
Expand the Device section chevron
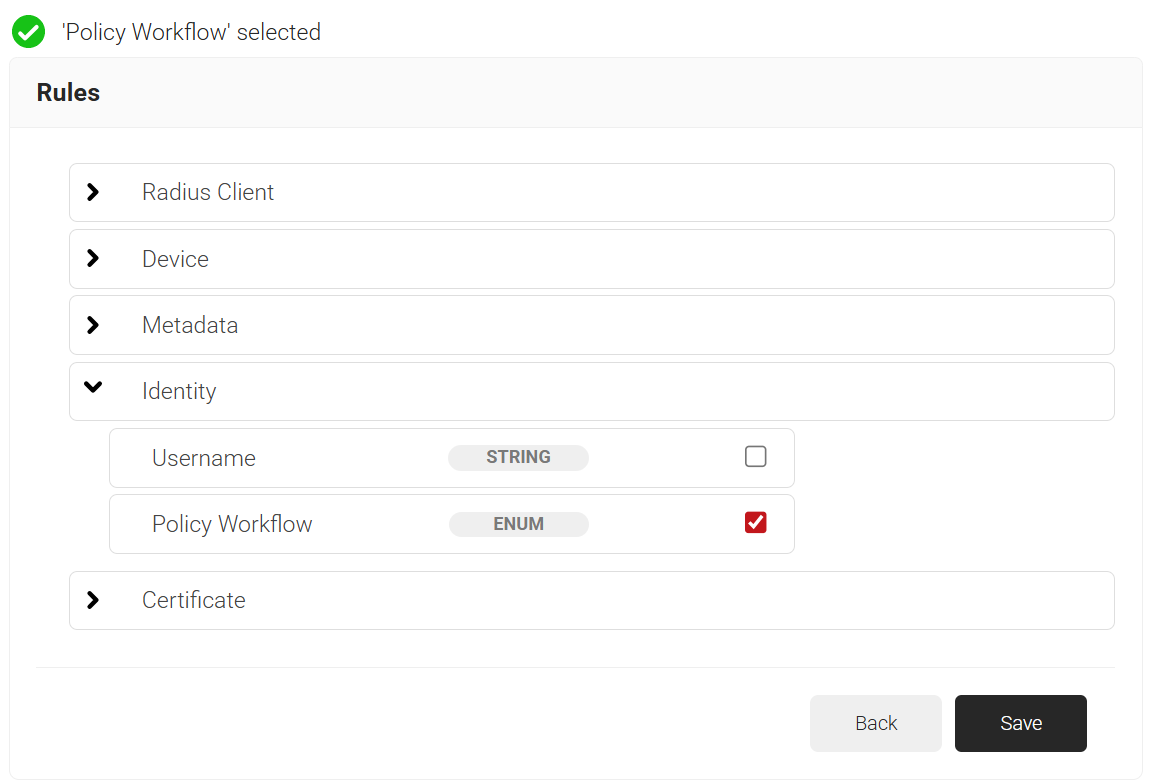click(x=93, y=258)
